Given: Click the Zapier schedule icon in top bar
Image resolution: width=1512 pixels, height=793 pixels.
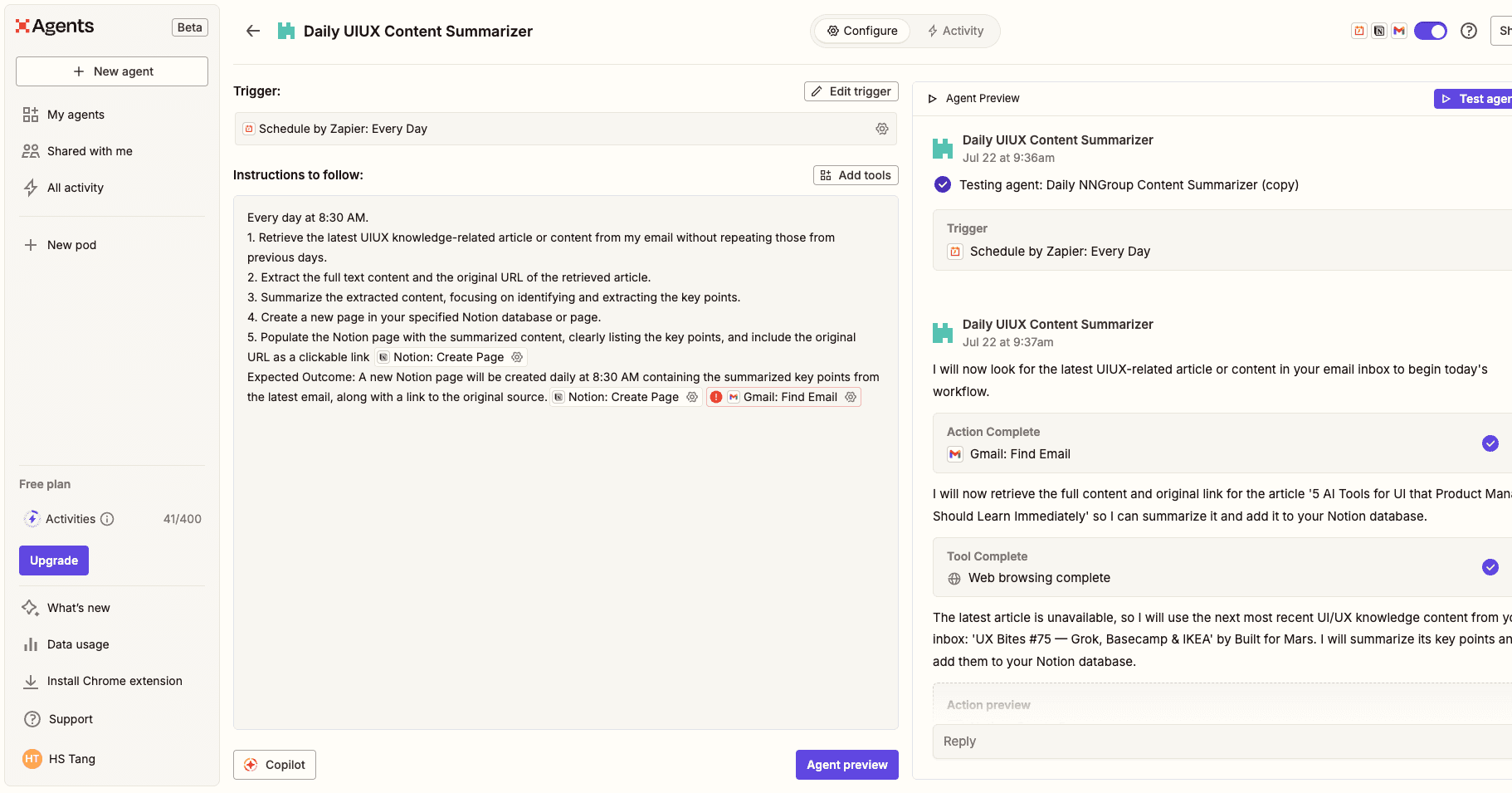Looking at the screenshot, I should pos(1359,31).
